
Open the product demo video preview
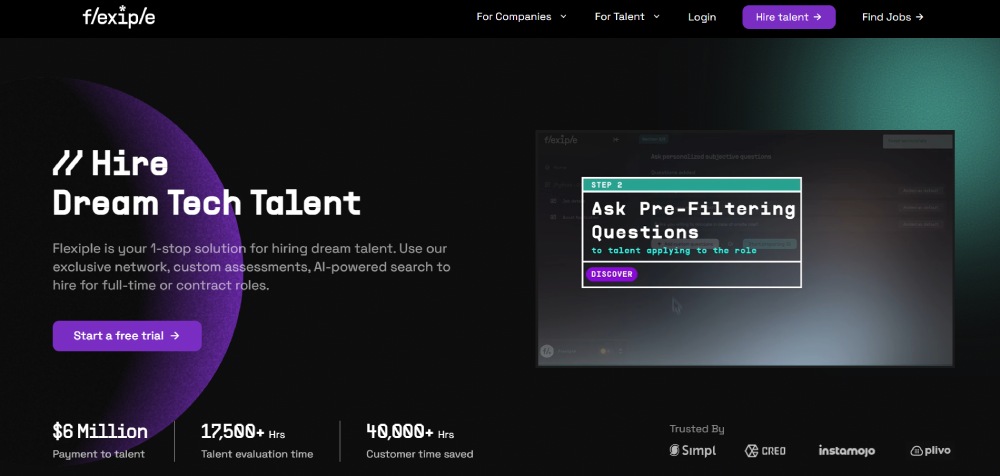745,248
